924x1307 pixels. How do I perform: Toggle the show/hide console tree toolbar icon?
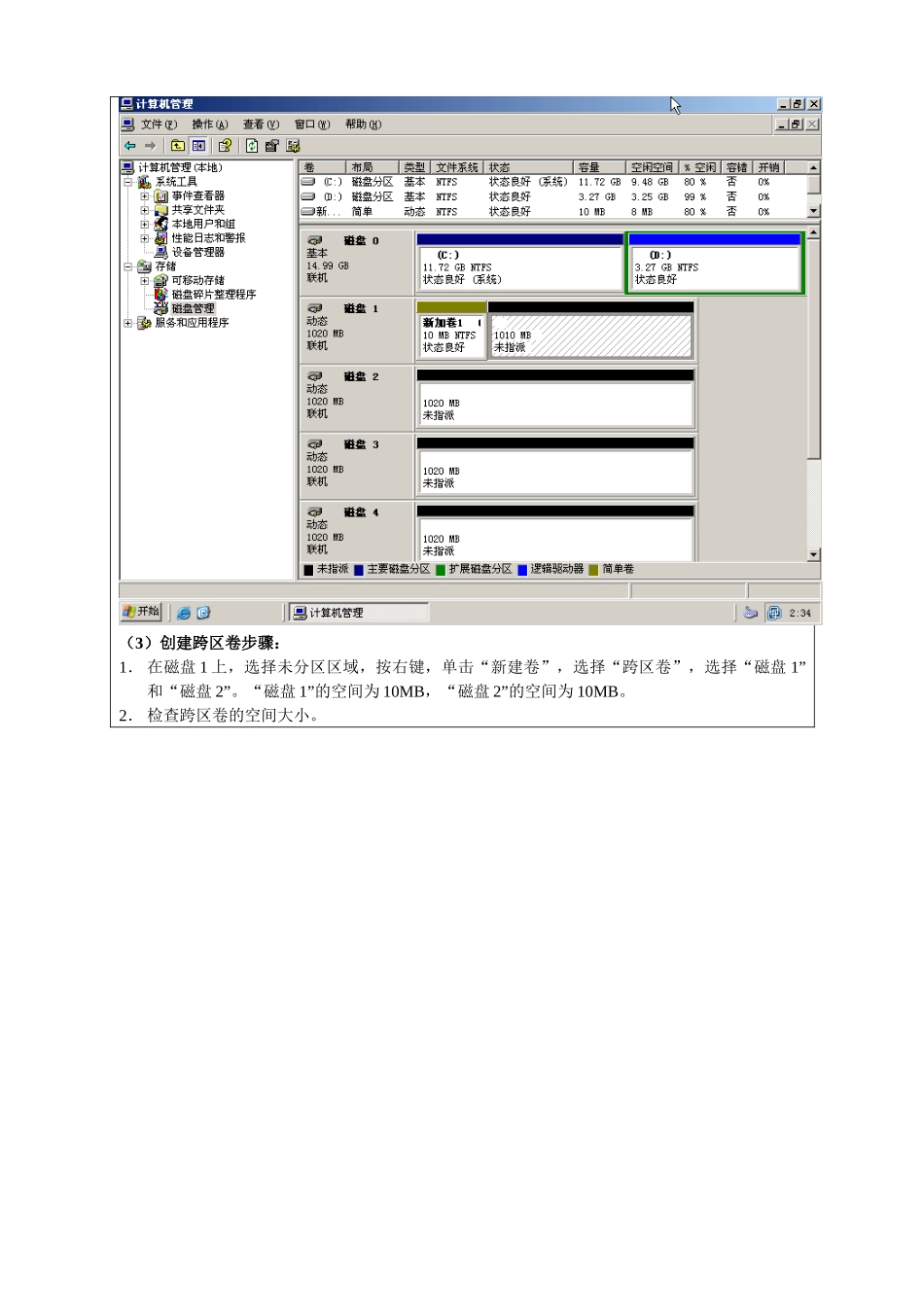point(198,146)
